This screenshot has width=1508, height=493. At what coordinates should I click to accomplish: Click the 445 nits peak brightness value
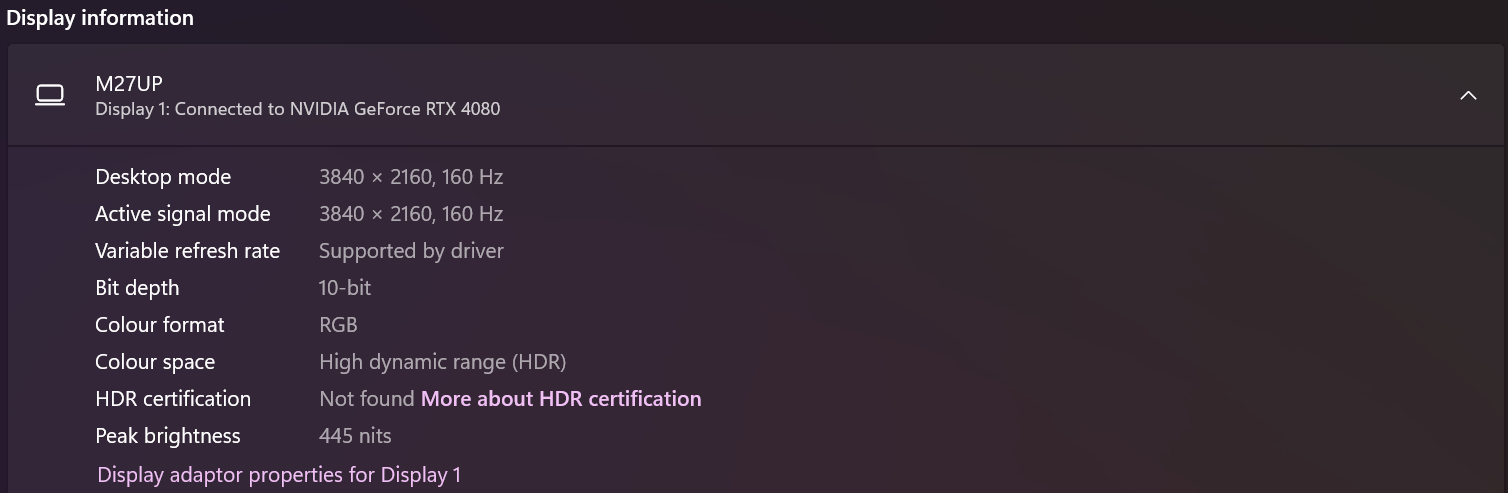pos(355,436)
